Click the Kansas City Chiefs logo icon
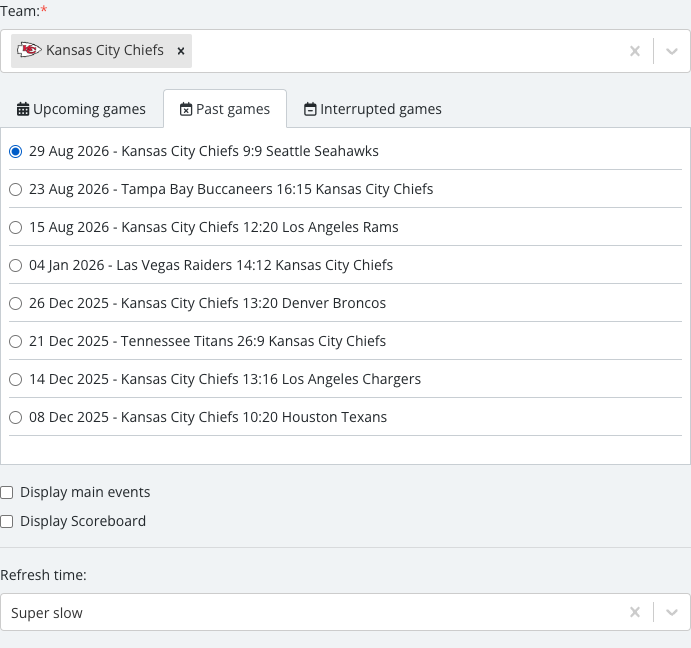This screenshot has width=691, height=648. click(29, 50)
